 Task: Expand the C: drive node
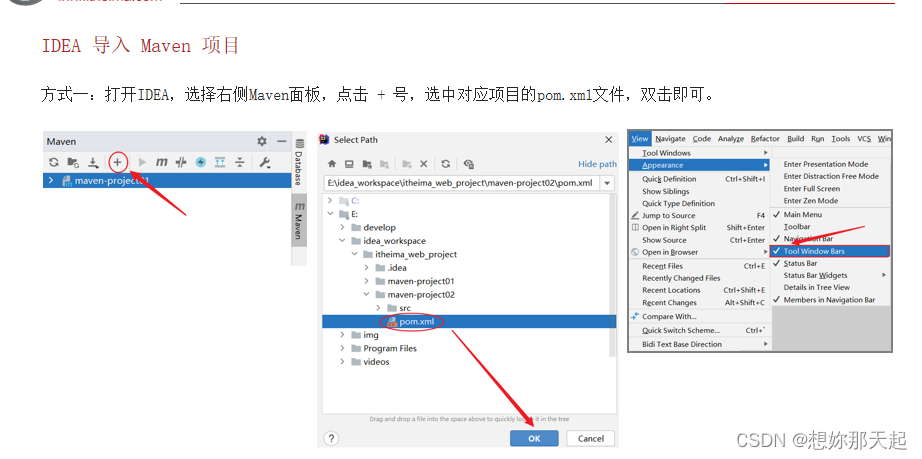pos(330,200)
